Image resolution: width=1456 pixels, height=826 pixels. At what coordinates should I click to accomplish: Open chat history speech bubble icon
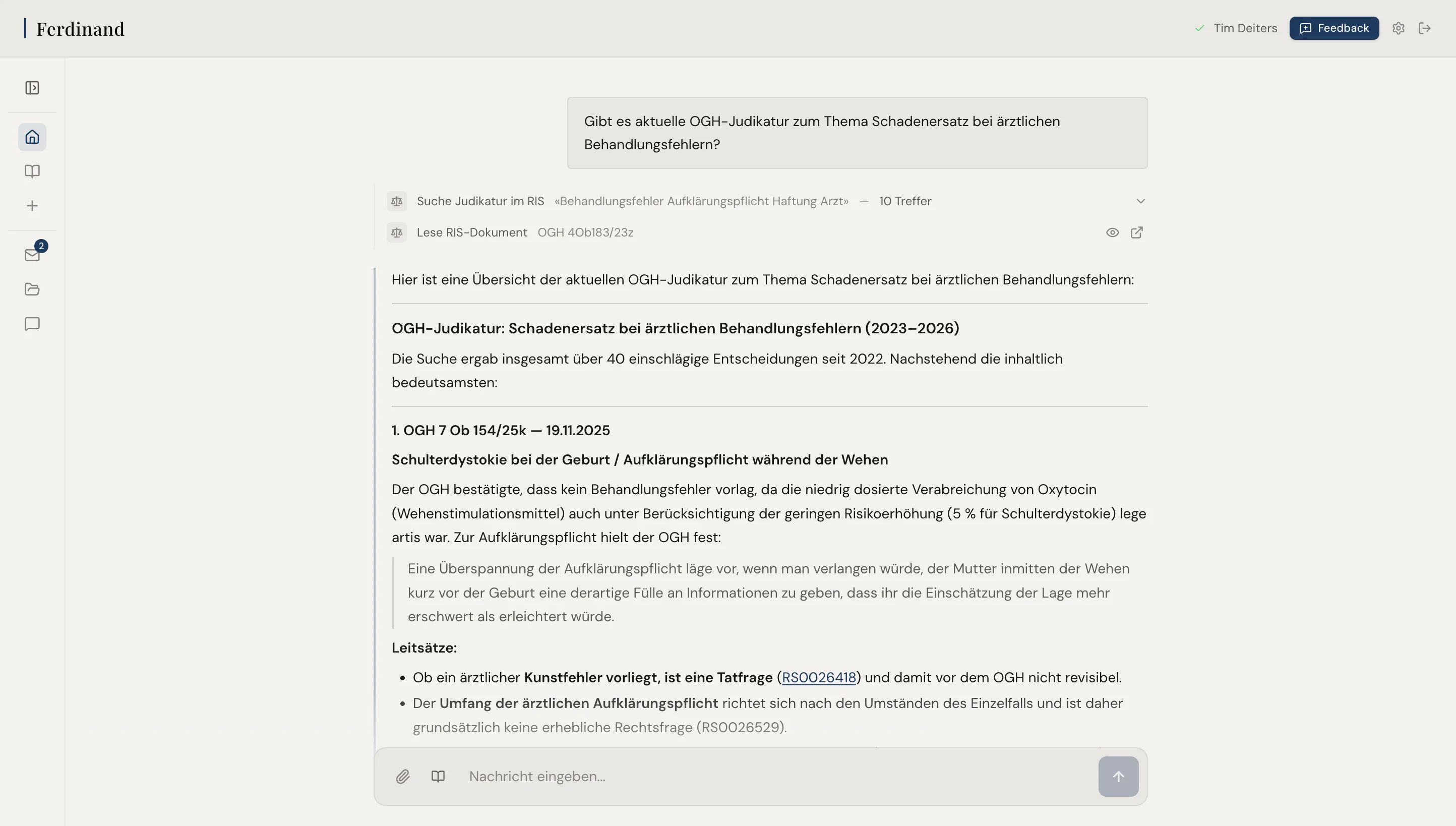tap(32, 324)
